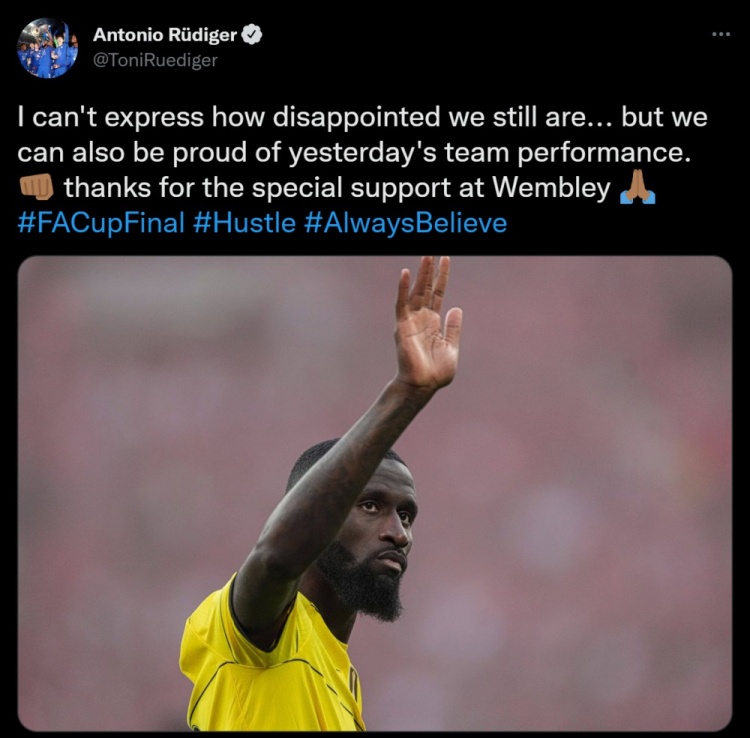Open the #AlwaysBelieve hashtag
Image resolution: width=750 pixels, height=738 pixels.
pyautogui.click(x=406, y=223)
